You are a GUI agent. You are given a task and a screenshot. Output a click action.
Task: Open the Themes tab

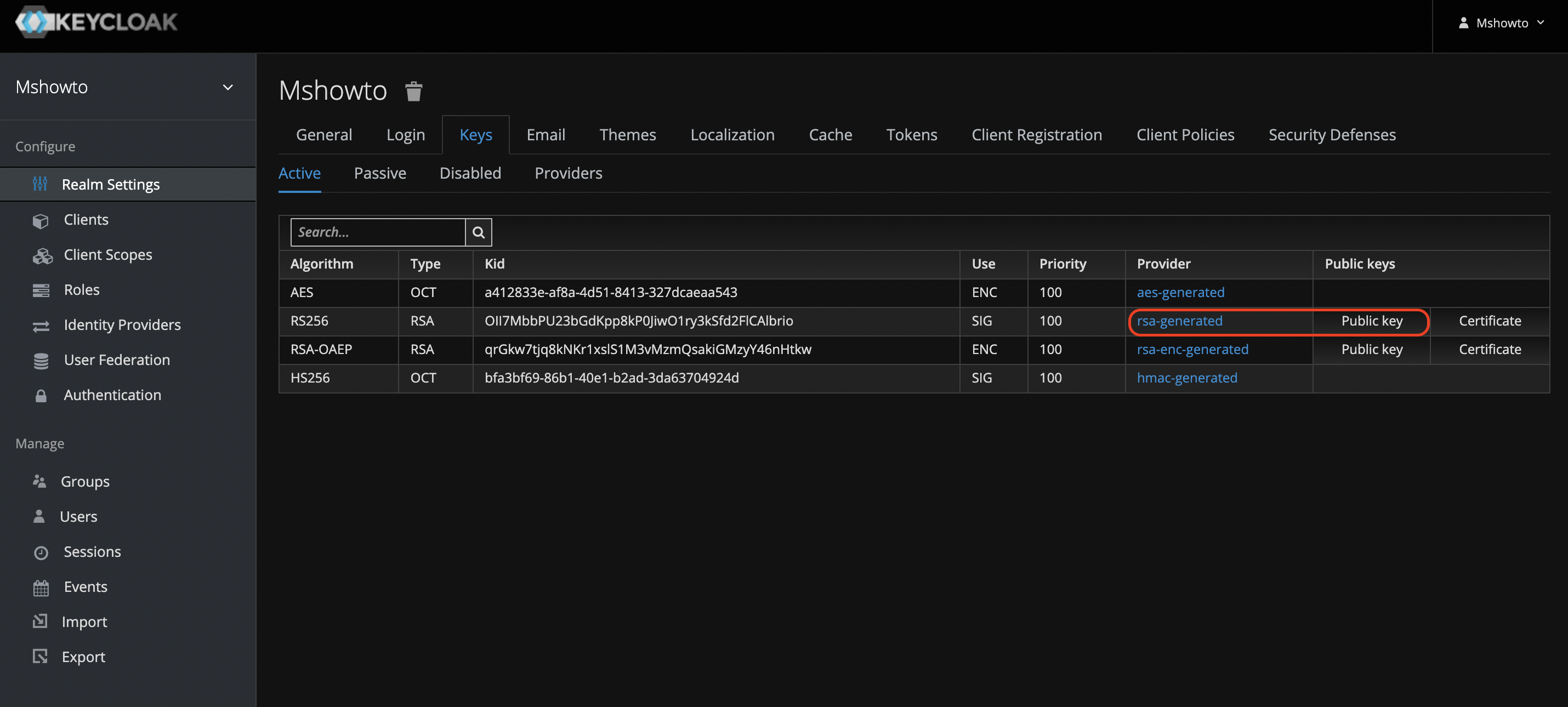click(628, 134)
